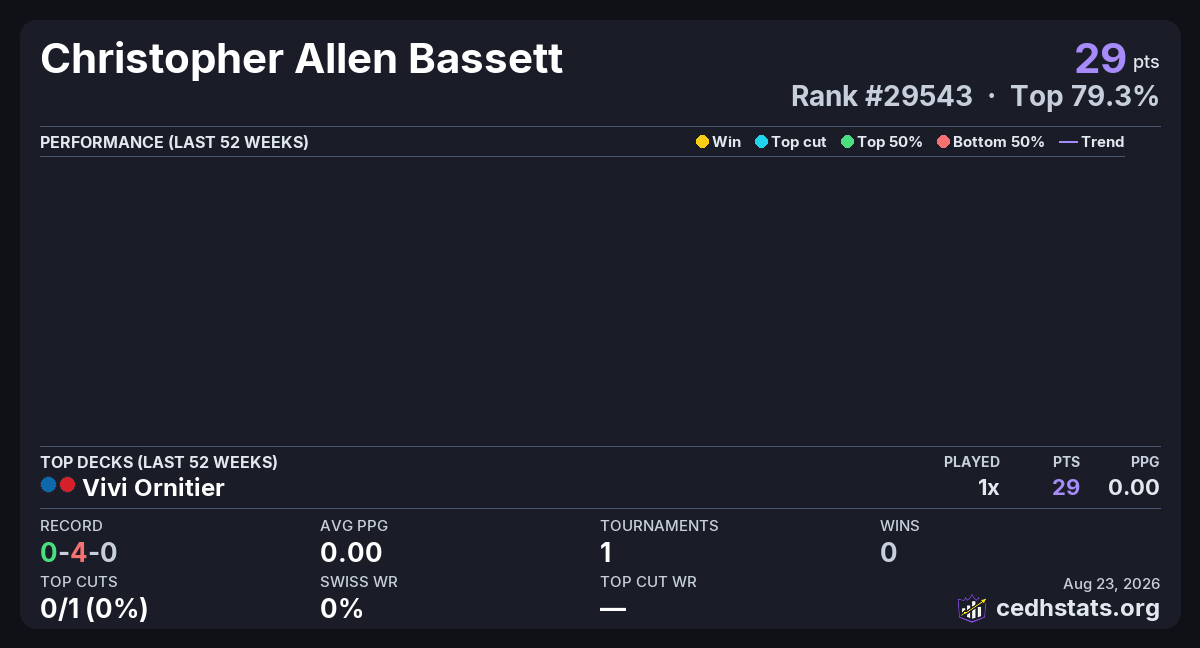
Task: Click the red mana color dot
Action: [x=67, y=485]
